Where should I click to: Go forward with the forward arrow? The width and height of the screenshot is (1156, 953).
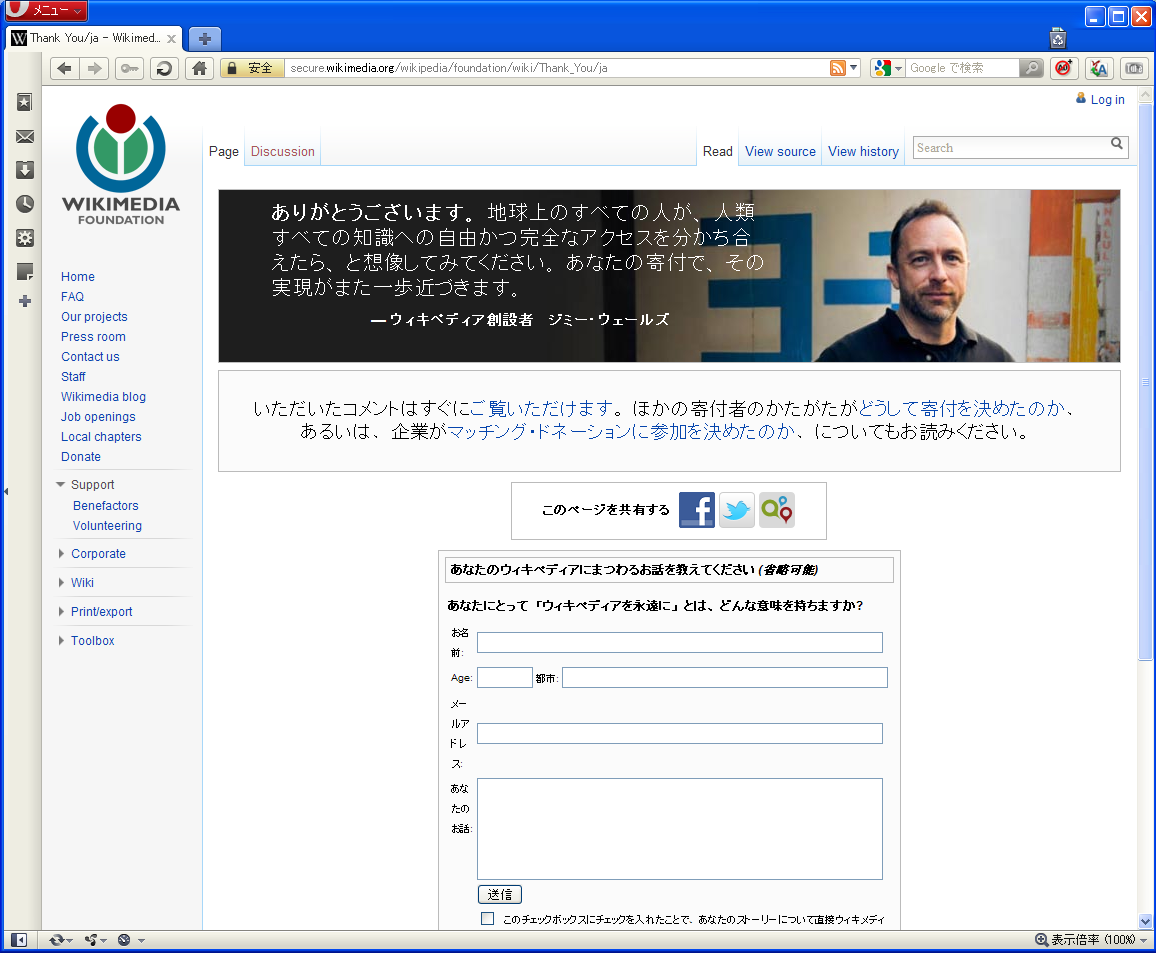[94, 69]
